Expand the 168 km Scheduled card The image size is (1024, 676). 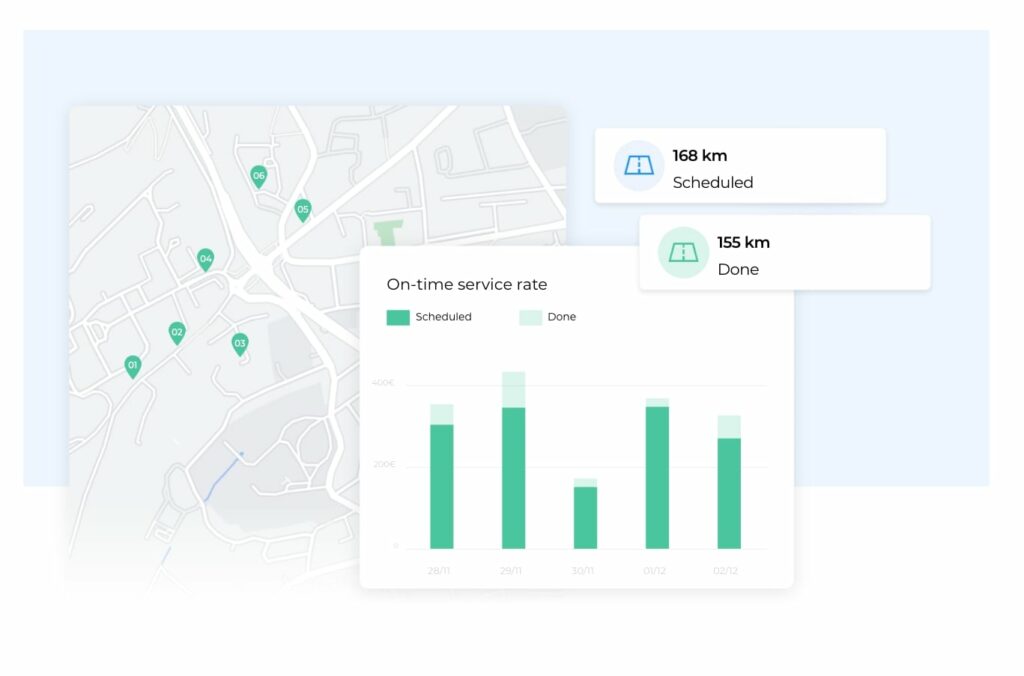[740, 165]
